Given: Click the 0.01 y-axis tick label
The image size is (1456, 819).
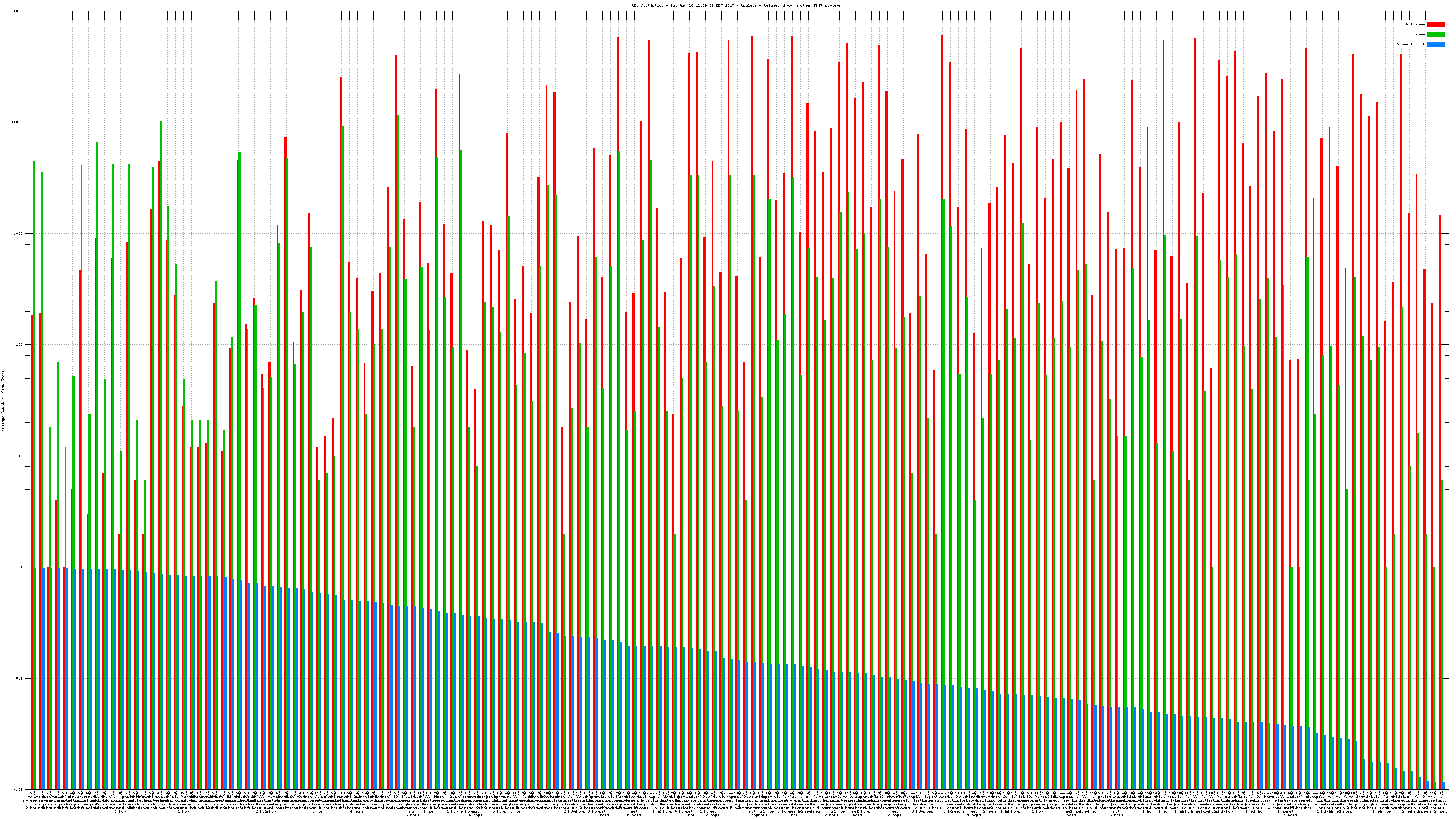Looking at the screenshot, I should [x=19, y=789].
